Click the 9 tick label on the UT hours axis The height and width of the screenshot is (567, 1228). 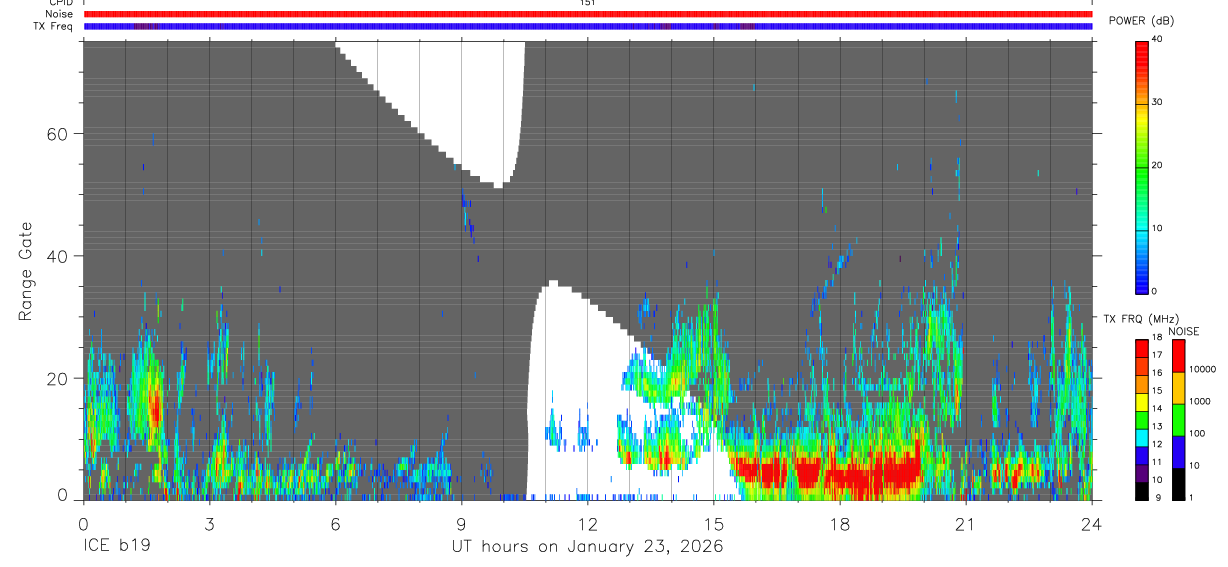coord(461,523)
